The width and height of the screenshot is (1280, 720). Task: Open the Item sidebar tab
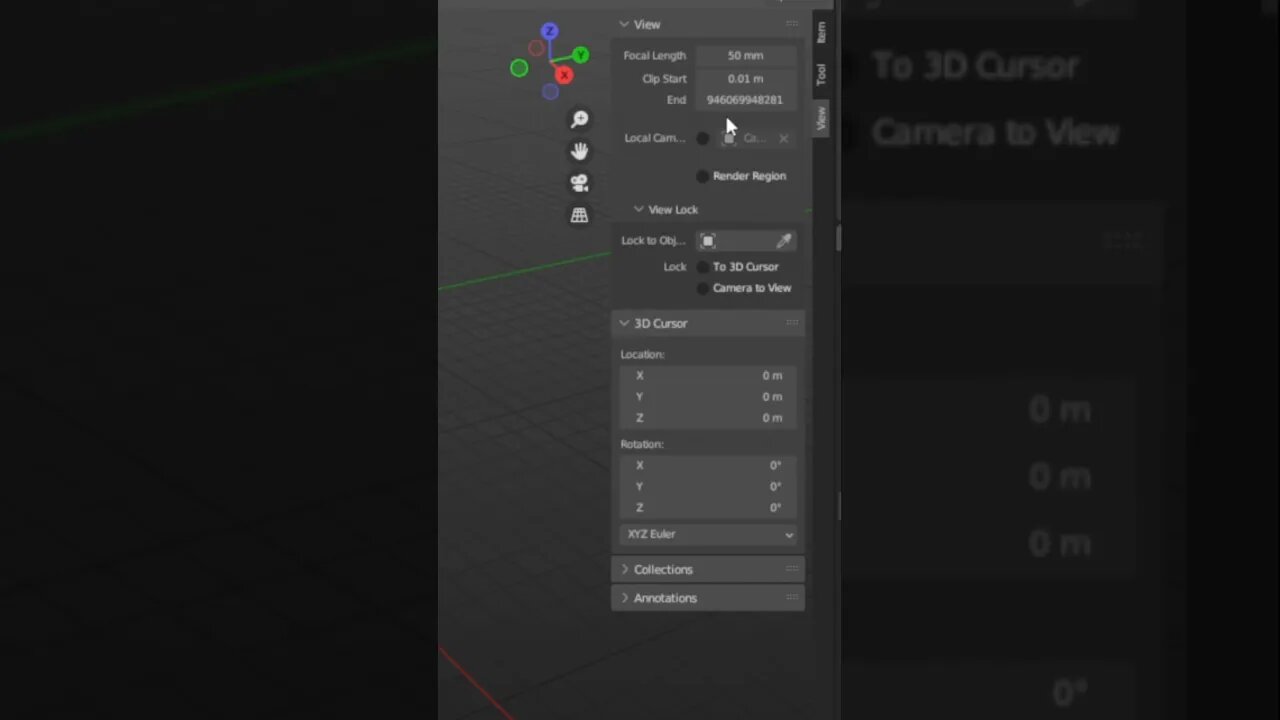pyautogui.click(x=821, y=33)
